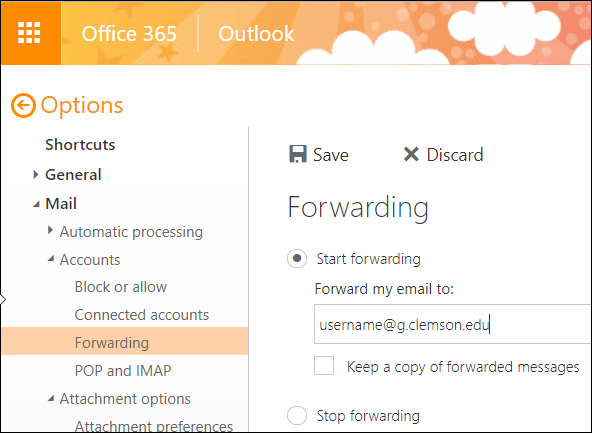The image size is (592, 433).
Task: Click the Outlook link in header
Action: click(256, 34)
